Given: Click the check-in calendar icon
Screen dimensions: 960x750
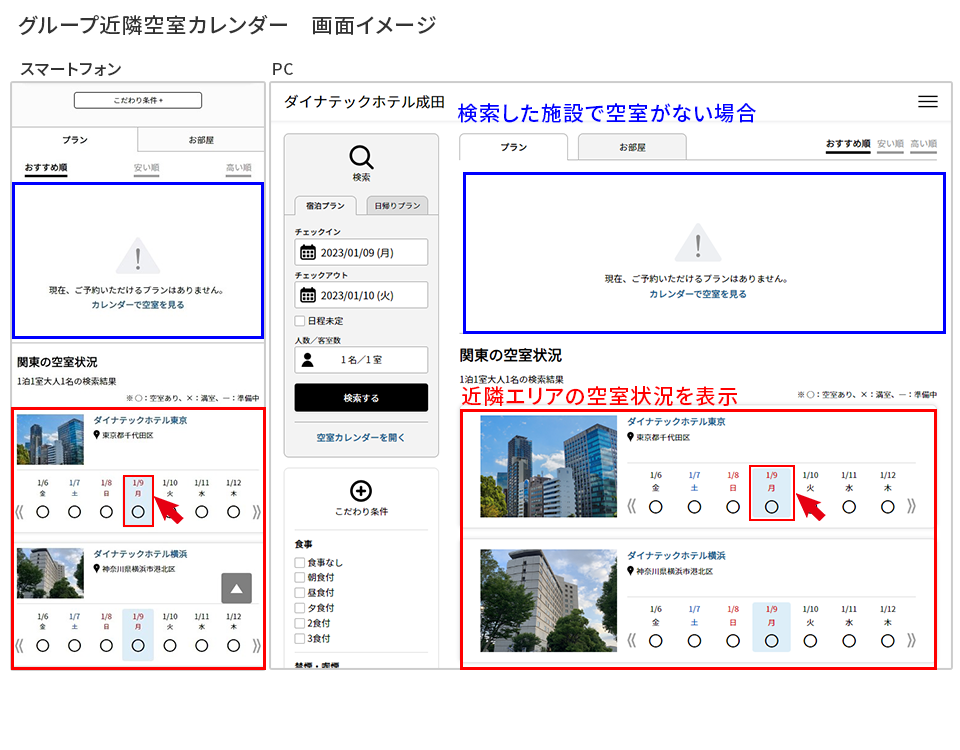Looking at the screenshot, I should [x=308, y=252].
